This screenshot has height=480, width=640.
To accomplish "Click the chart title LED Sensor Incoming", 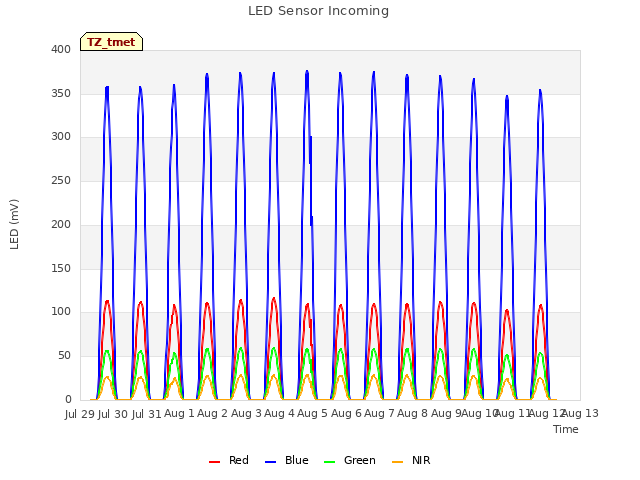I will [318, 11].
